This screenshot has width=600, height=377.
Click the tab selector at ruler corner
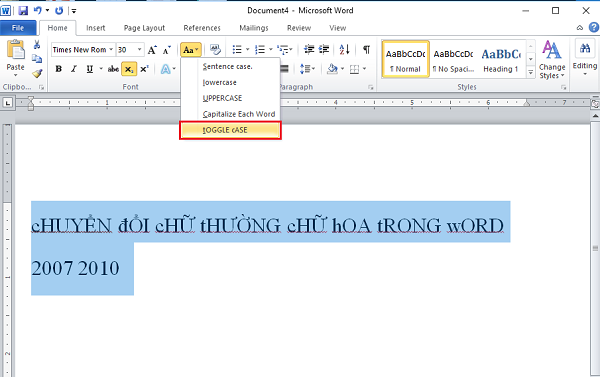point(8,103)
